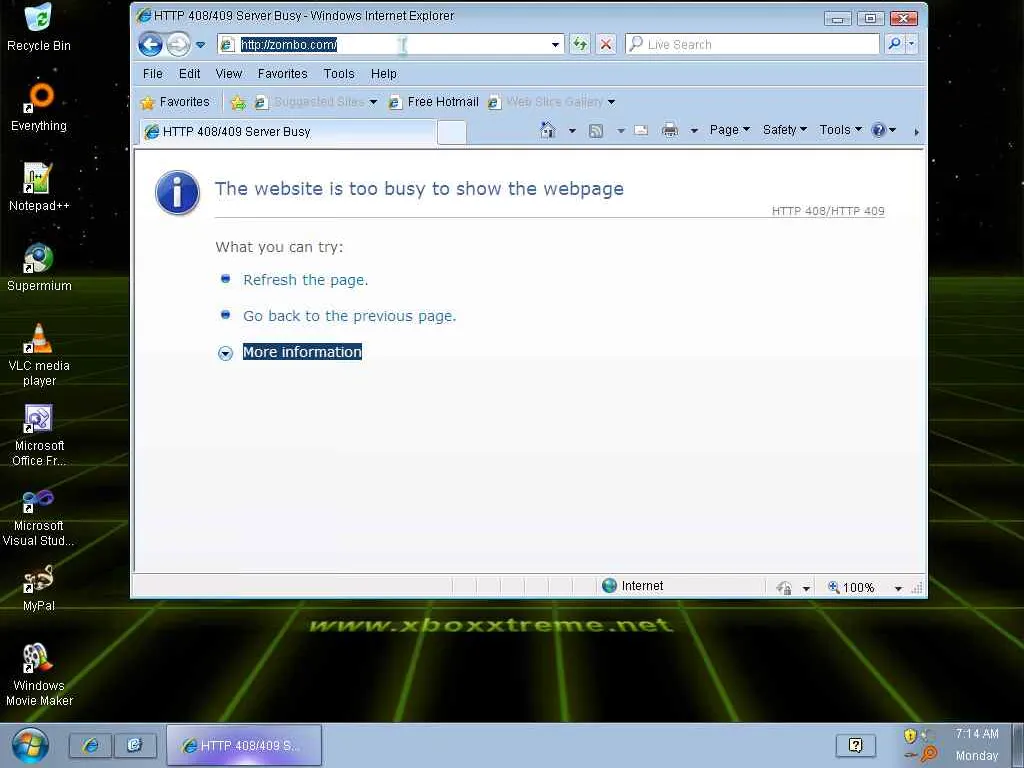Screen dimensions: 1024x768
Task: Open the Favorites menu in menu bar
Action: (282, 74)
